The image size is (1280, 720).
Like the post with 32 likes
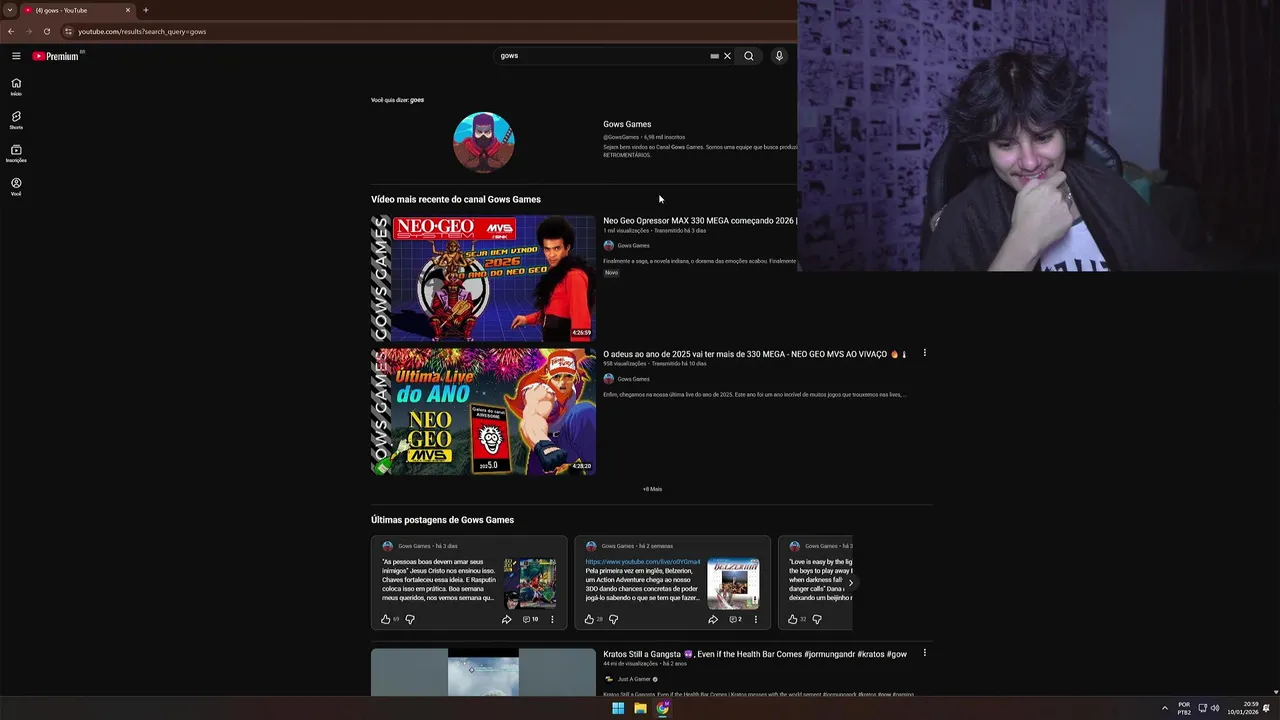792,619
